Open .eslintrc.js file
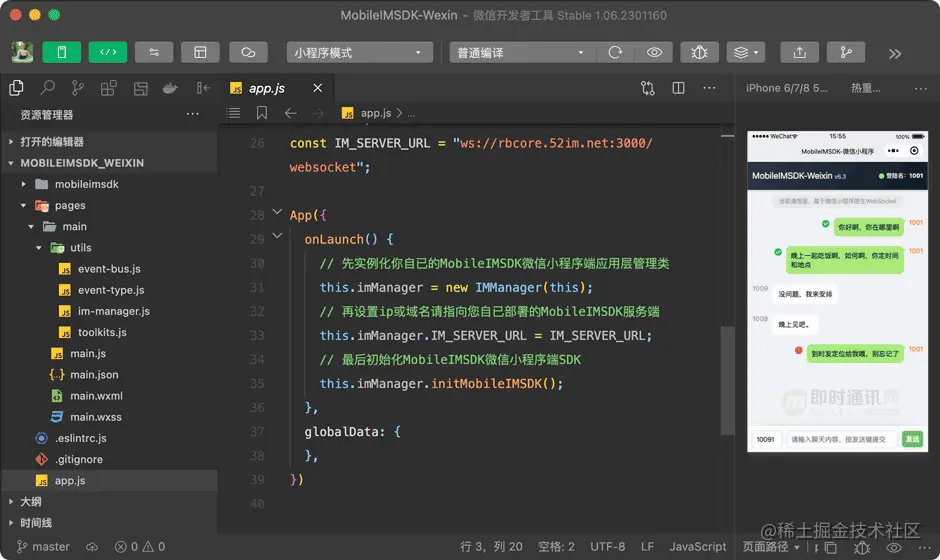This screenshot has width=940, height=560. tap(110, 438)
